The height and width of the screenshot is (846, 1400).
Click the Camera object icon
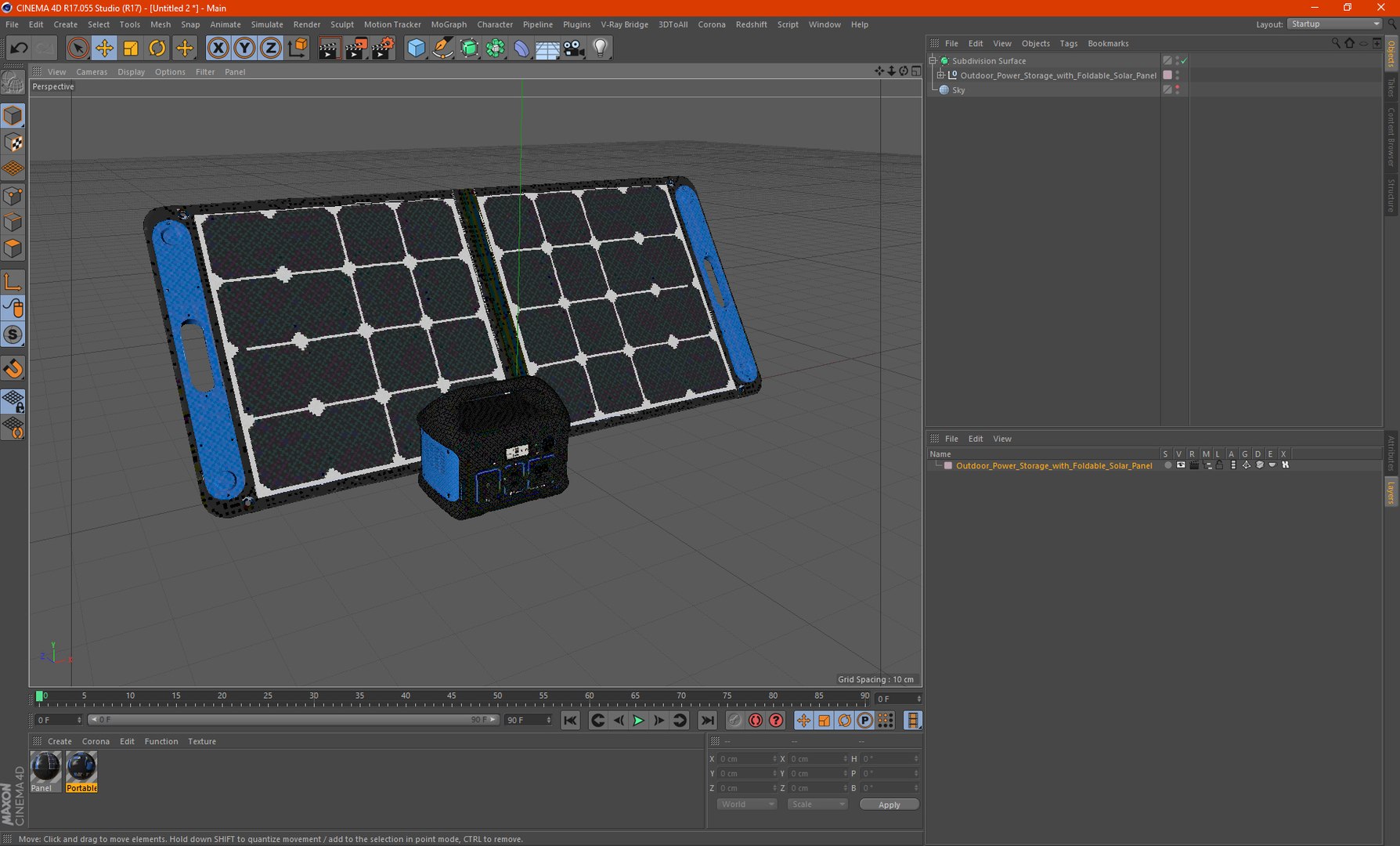click(574, 49)
